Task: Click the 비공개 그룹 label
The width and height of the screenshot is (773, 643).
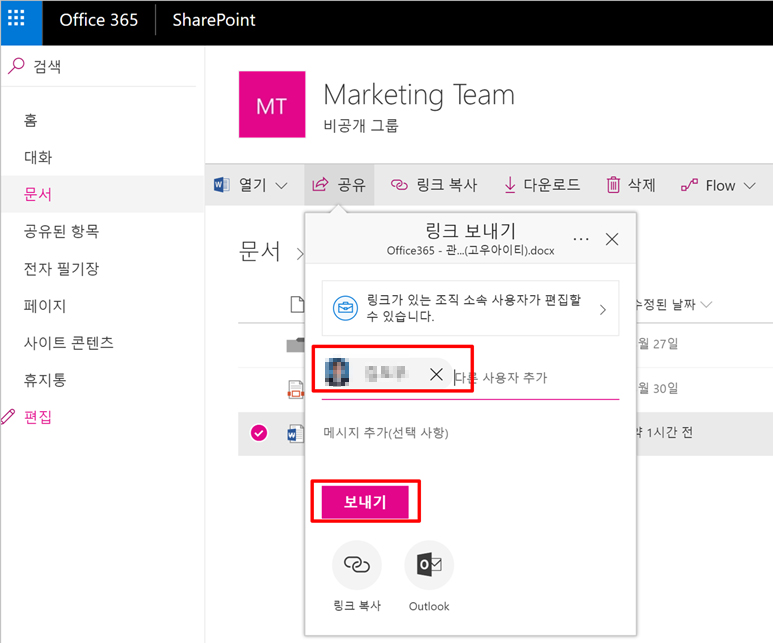Action: click(x=361, y=126)
